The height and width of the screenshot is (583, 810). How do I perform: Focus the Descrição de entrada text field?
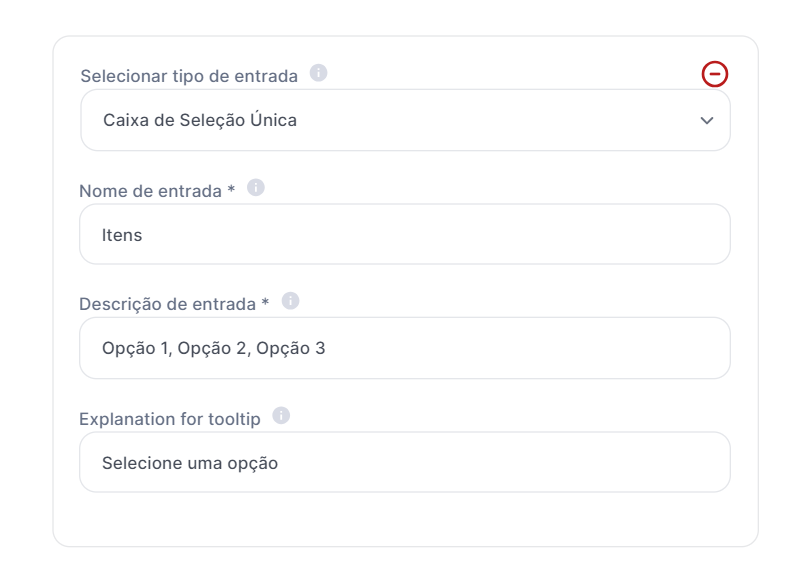tap(405, 348)
